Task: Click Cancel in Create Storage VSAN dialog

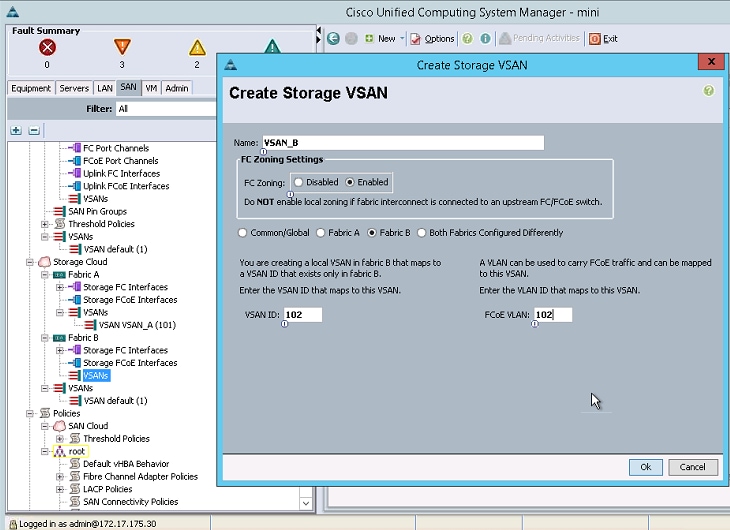Action: pos(692,467)
